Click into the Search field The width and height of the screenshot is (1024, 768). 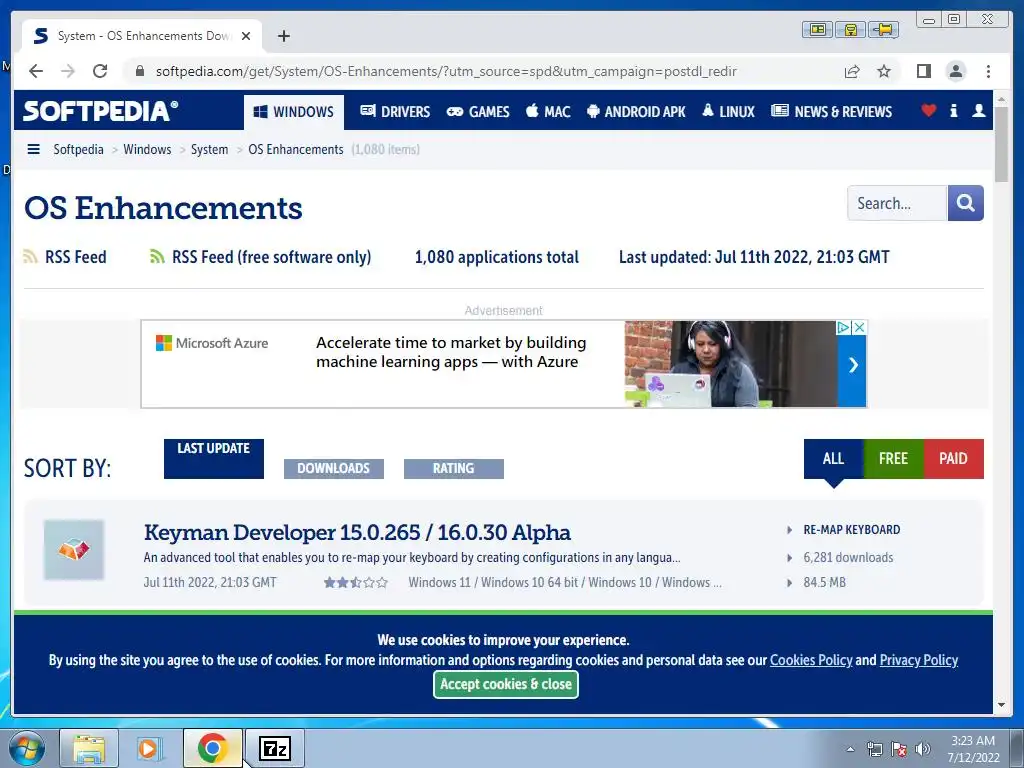click(x=897, y=203)
